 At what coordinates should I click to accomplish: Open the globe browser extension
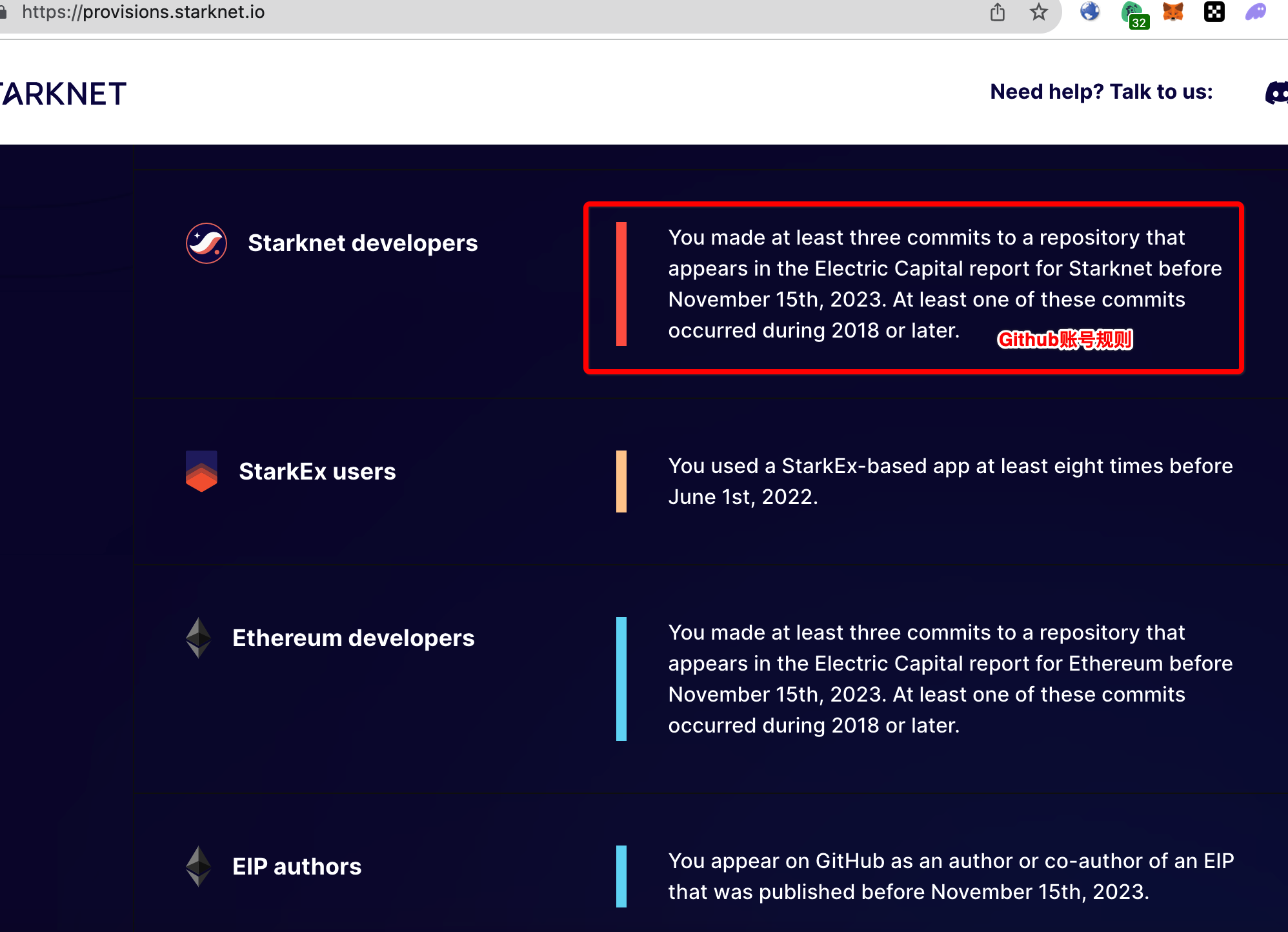(x=1090, y=12)
